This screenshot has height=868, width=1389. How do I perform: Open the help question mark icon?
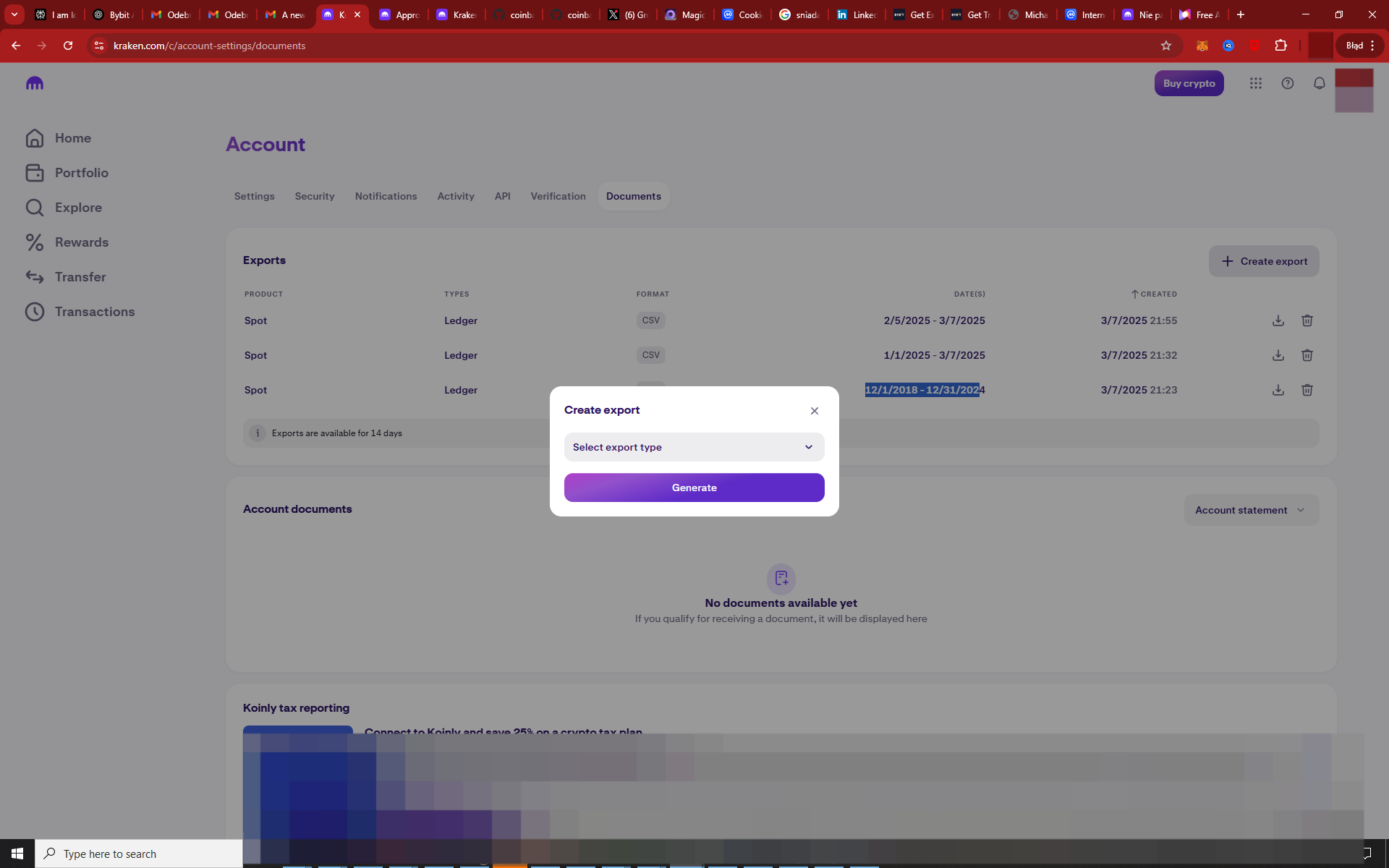pyautogui.click(x=1288, y=83)
